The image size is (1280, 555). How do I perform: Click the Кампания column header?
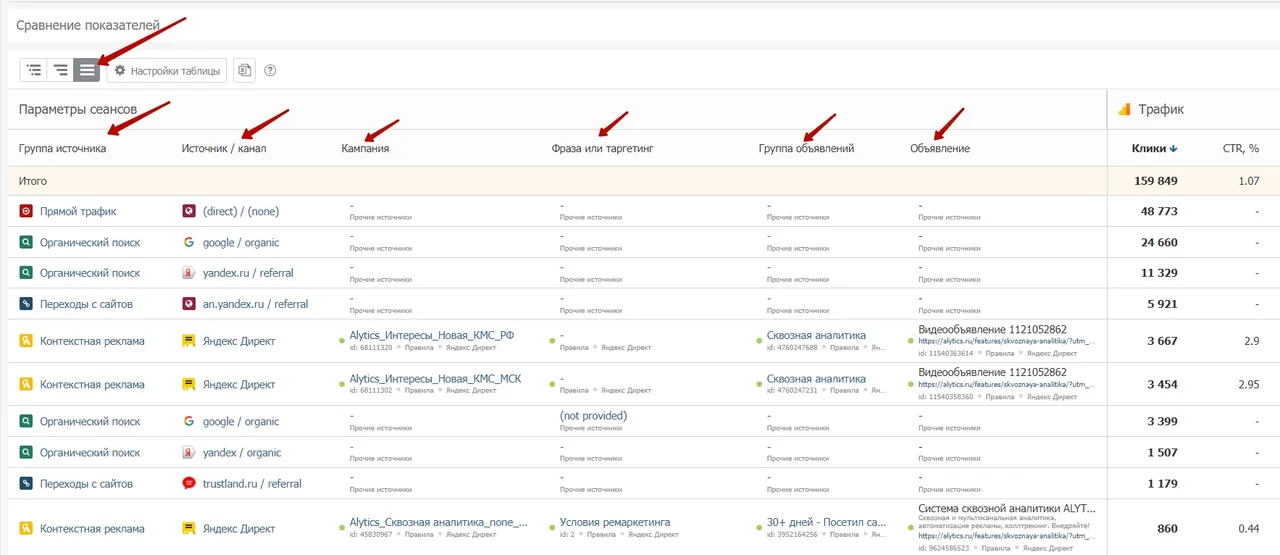pos(365,148)
